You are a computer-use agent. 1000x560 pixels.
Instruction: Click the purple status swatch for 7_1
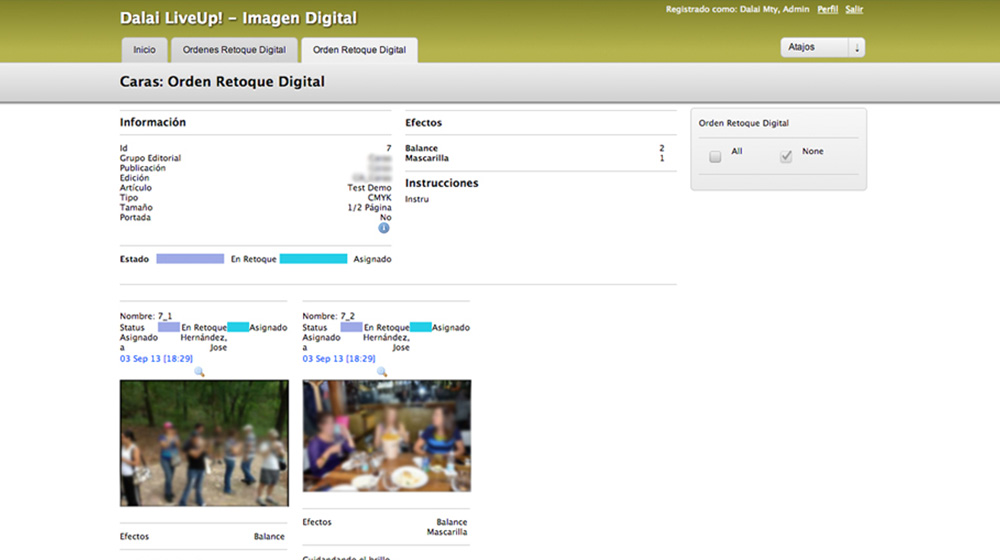(x=169, y=327)
